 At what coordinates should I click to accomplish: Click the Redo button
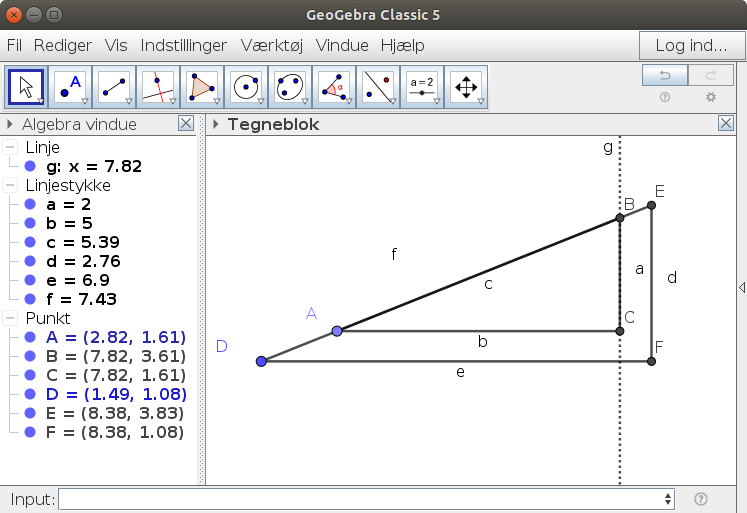(x=711, y=75)
